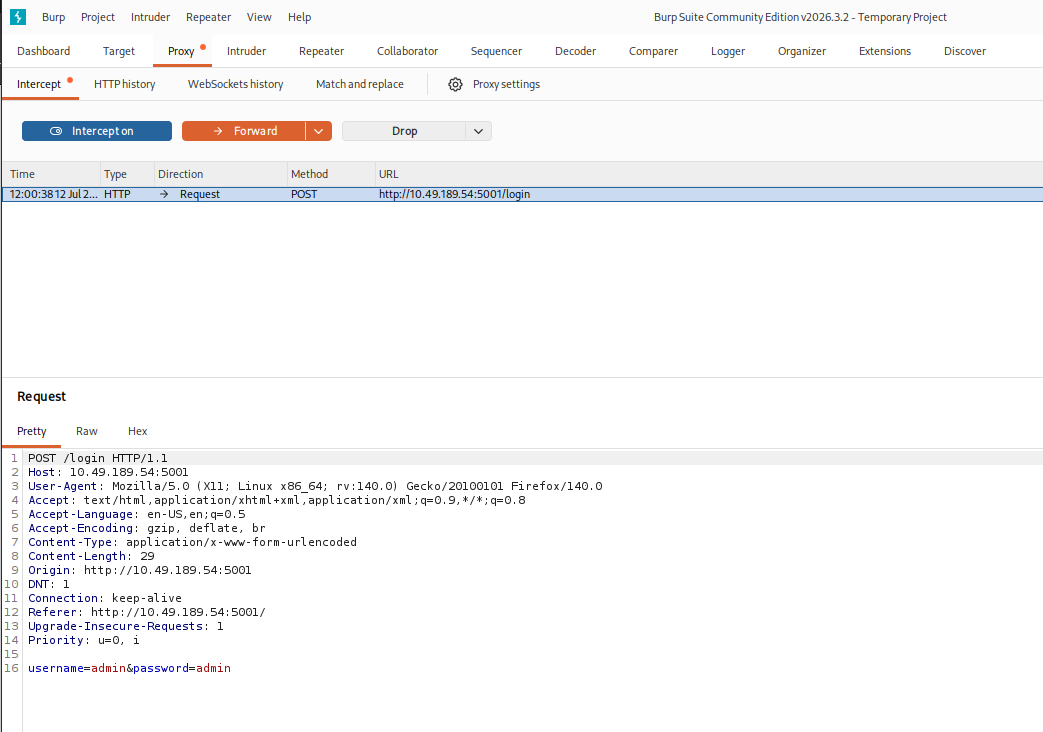This screenshot has width=1043, height=732.
Task: Expand the Forward dropdown arrow
Action: click(x=319, y=131)
